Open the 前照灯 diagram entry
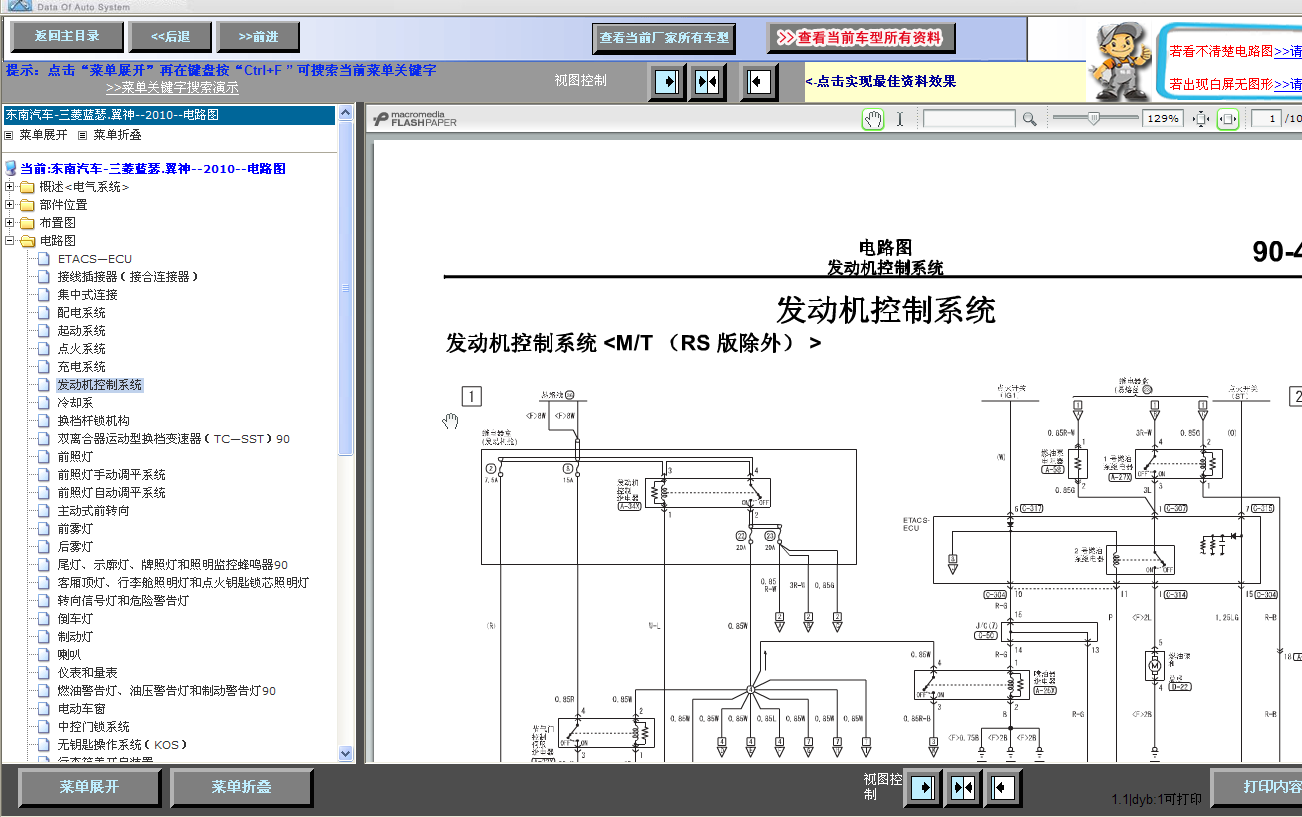Screen dimensions: 1302x817 (x=75, y=457)
